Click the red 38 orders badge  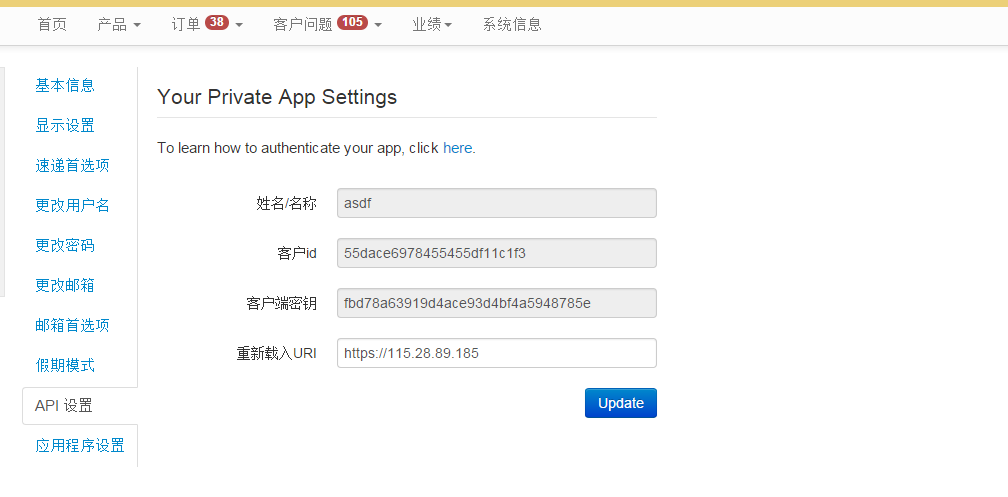point(217,23)
